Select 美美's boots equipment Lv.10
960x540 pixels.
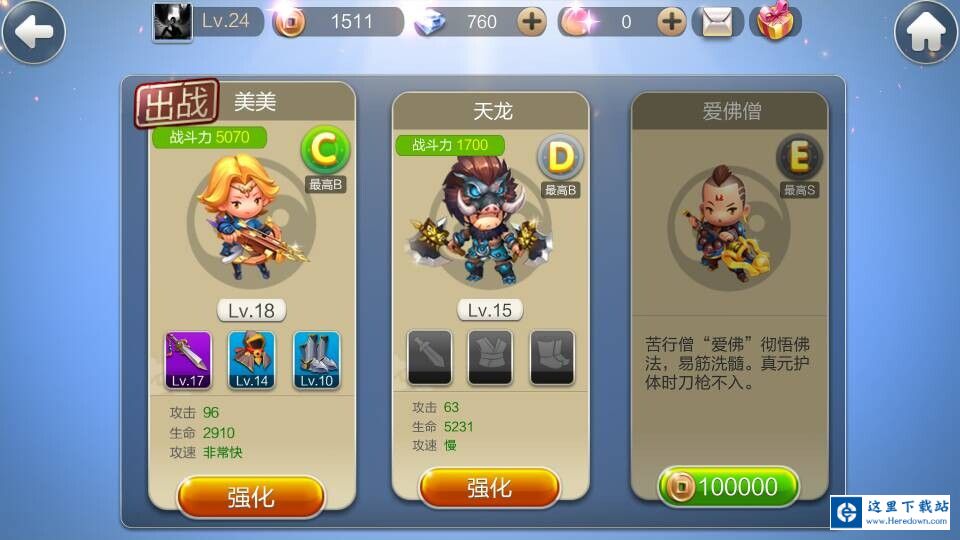click(x=317, y=360)
